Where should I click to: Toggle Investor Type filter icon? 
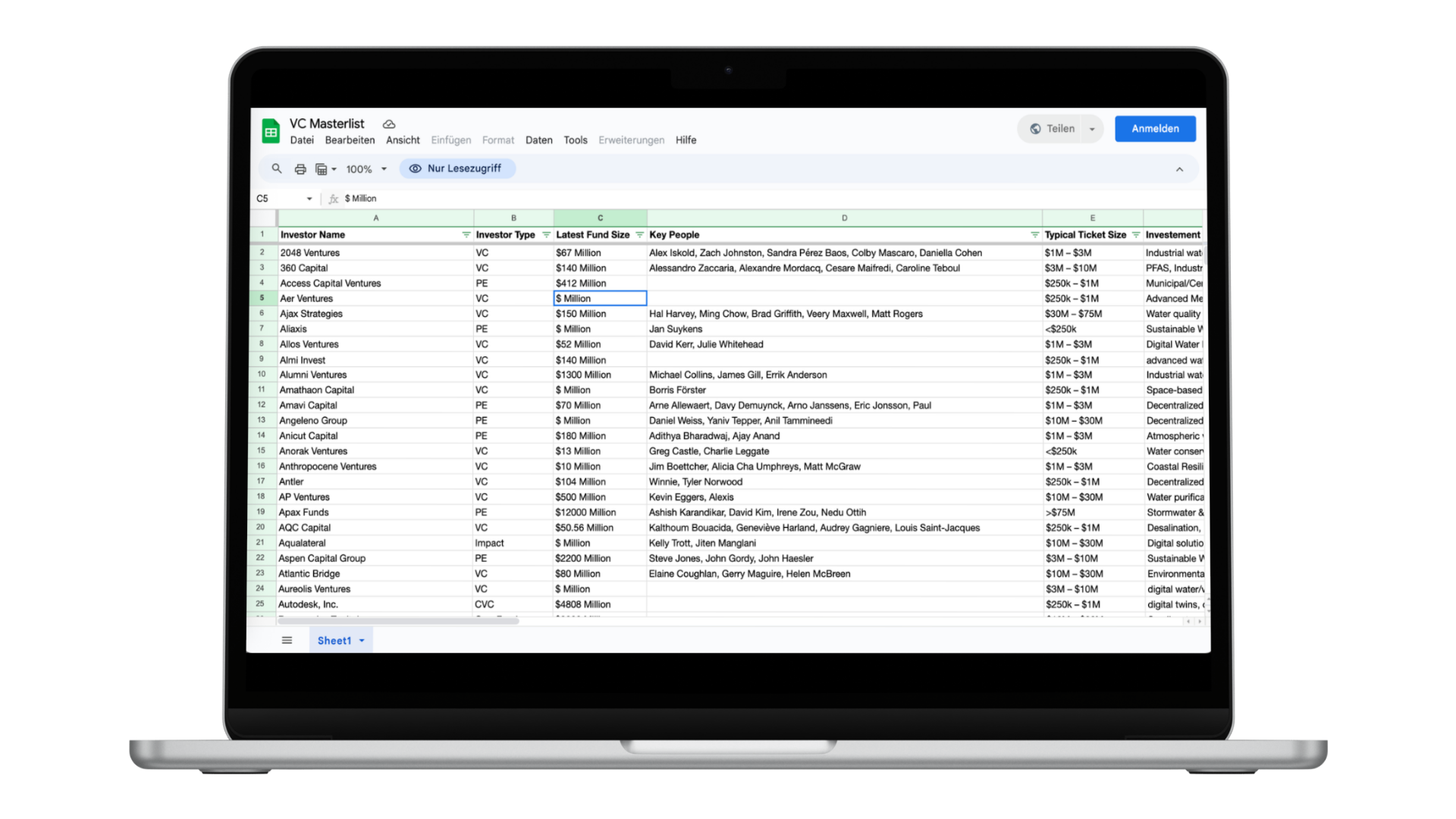546,235
